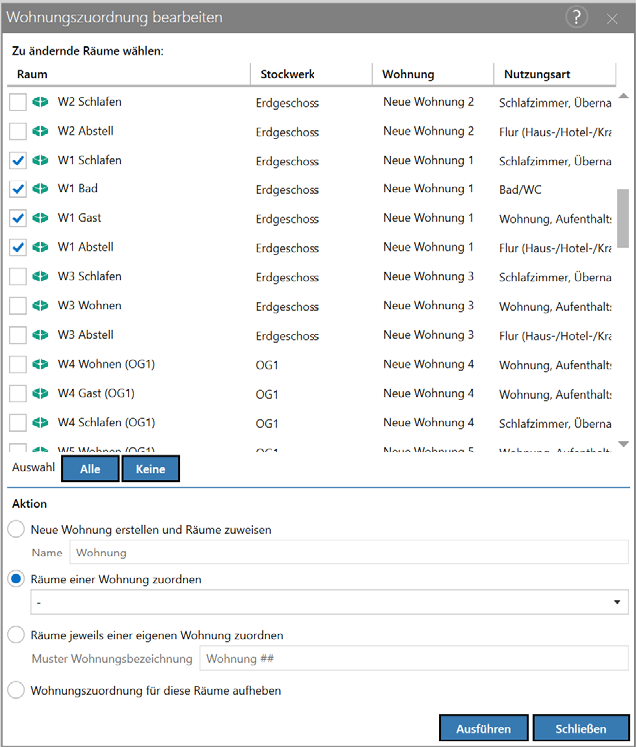This screenshot has height=747, width=636.
Task: Click 'Neue Wohnung 1' in W1 Abstell row
Action: tap(428, 247)
